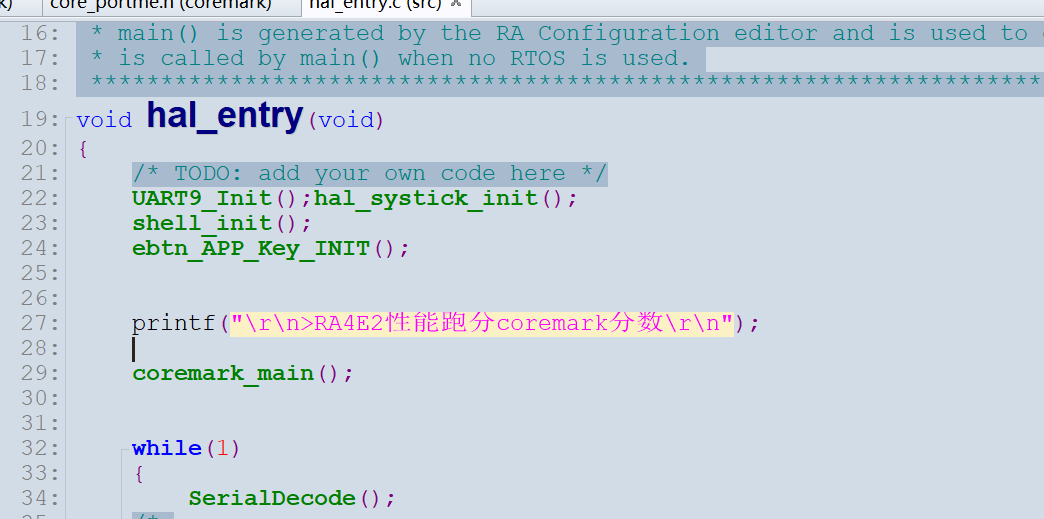Click line number 17
The image size is (1044, 519).
39,59
